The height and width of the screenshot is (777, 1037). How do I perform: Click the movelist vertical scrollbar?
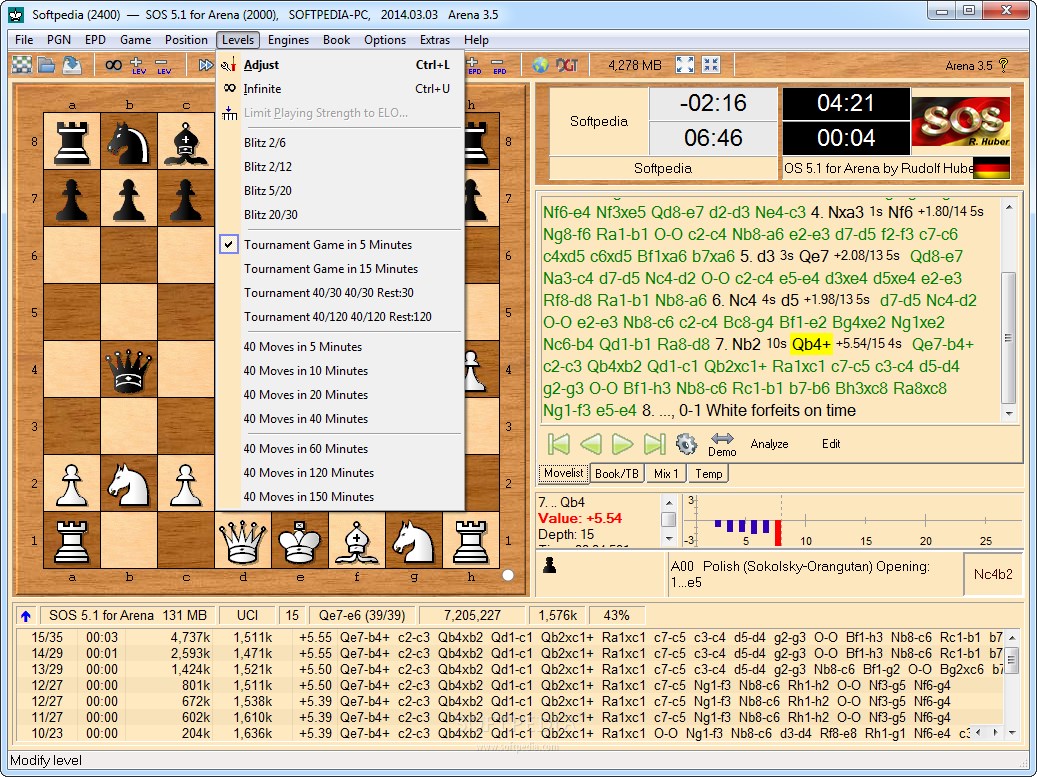coord(1009,311)
